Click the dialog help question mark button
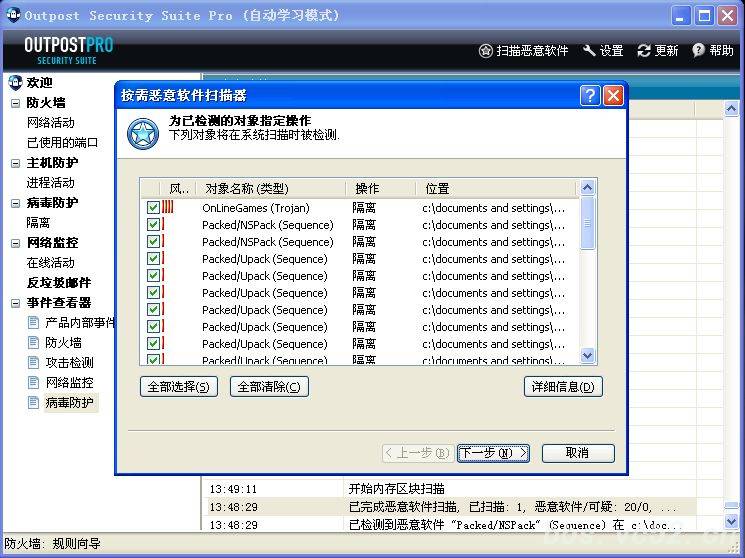 590,96
